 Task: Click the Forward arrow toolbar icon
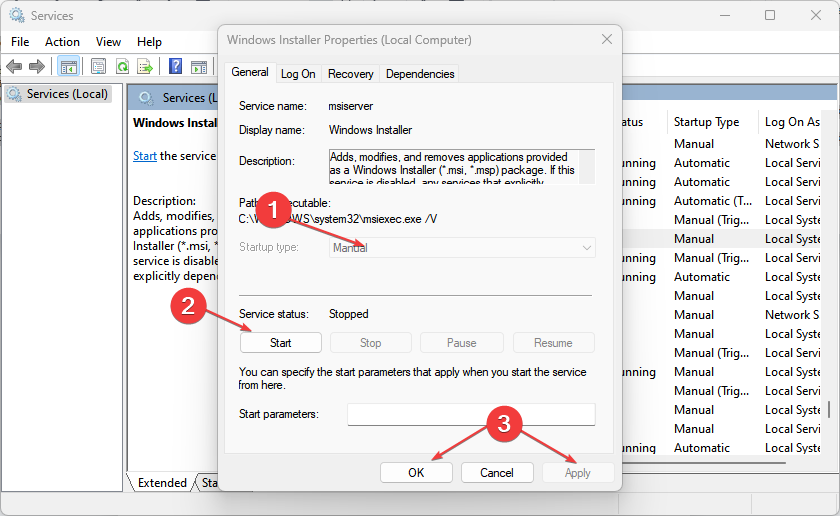pyautogui.click(x=36, y=67)
